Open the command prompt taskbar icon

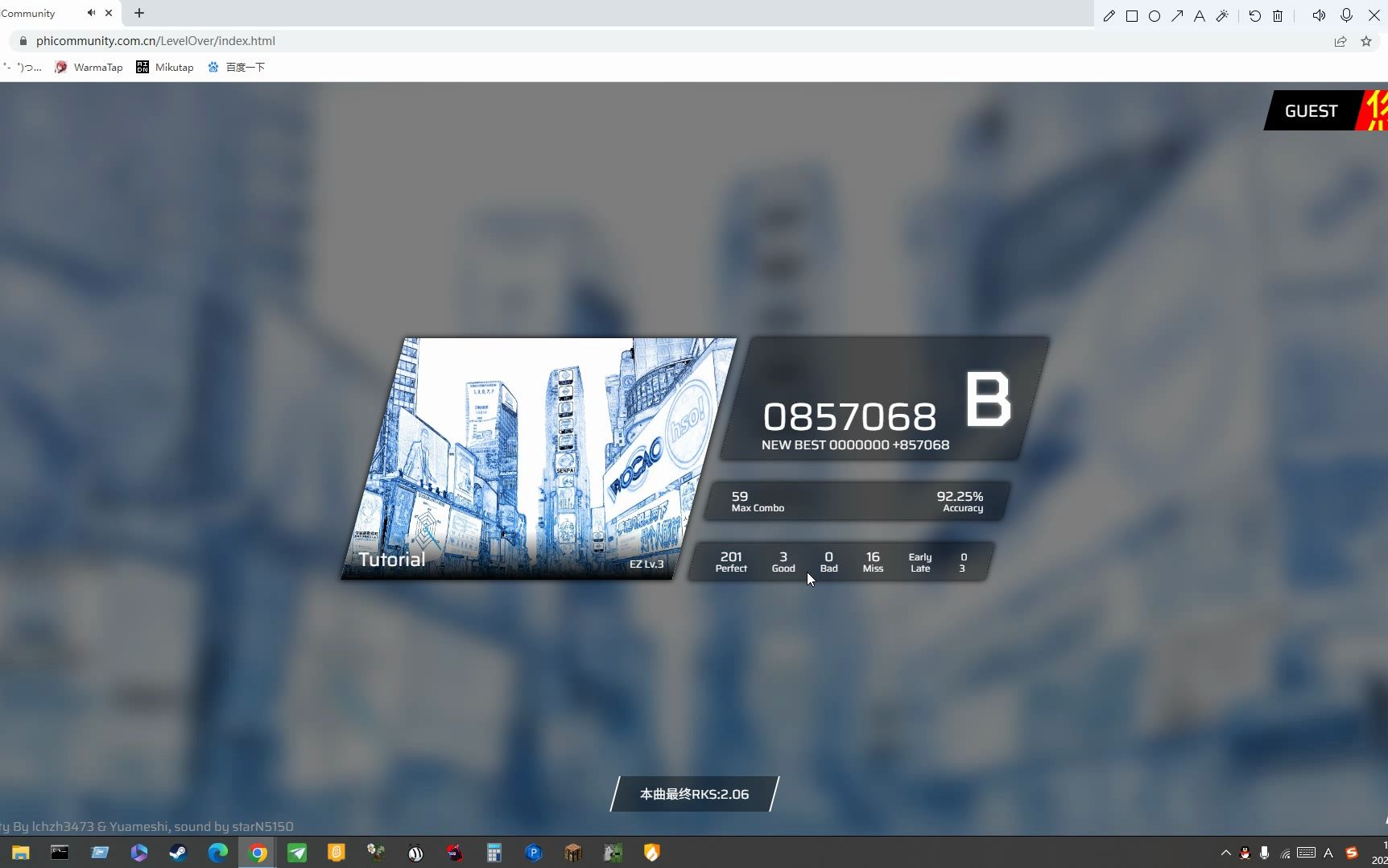point(60,853)
